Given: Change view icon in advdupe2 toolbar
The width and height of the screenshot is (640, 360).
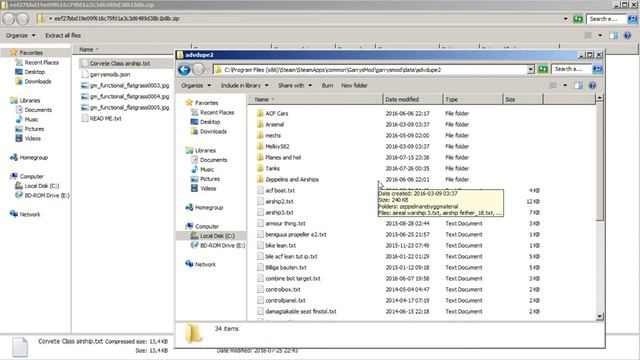Looking at the screenshot, I should coord(553,85).
